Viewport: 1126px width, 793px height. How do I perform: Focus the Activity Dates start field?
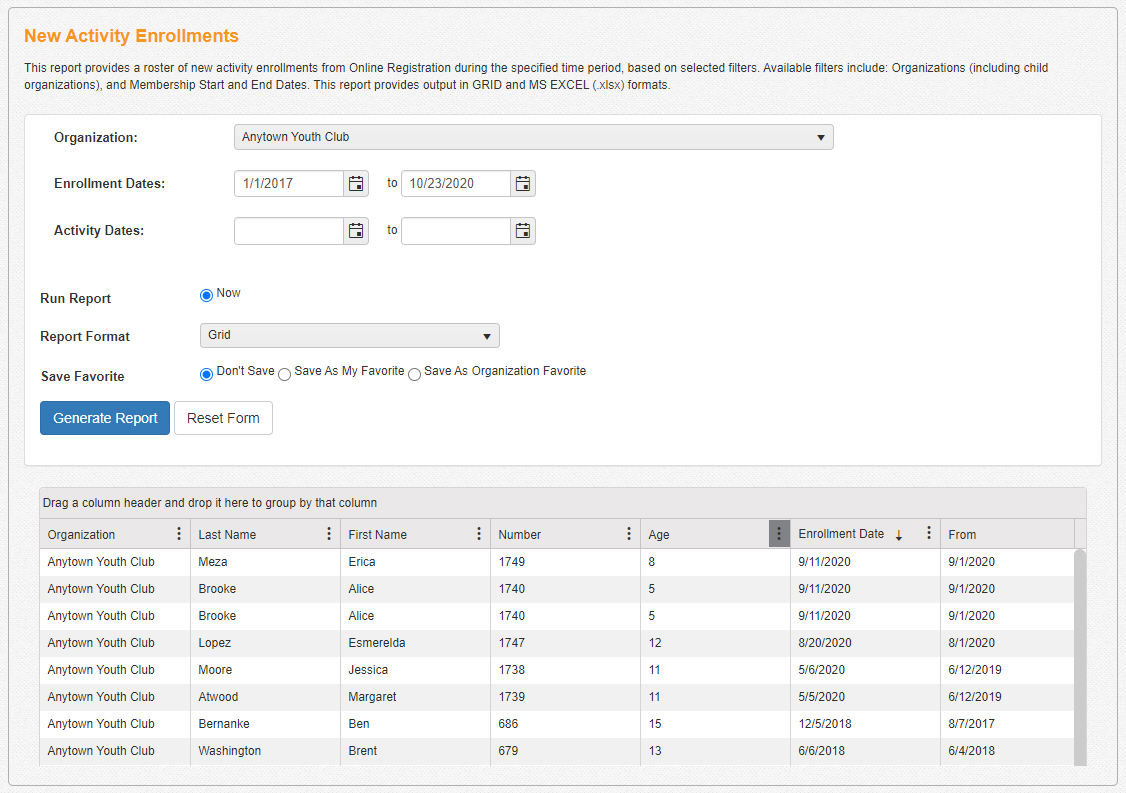pyautogui.click(x=289, y=231)
